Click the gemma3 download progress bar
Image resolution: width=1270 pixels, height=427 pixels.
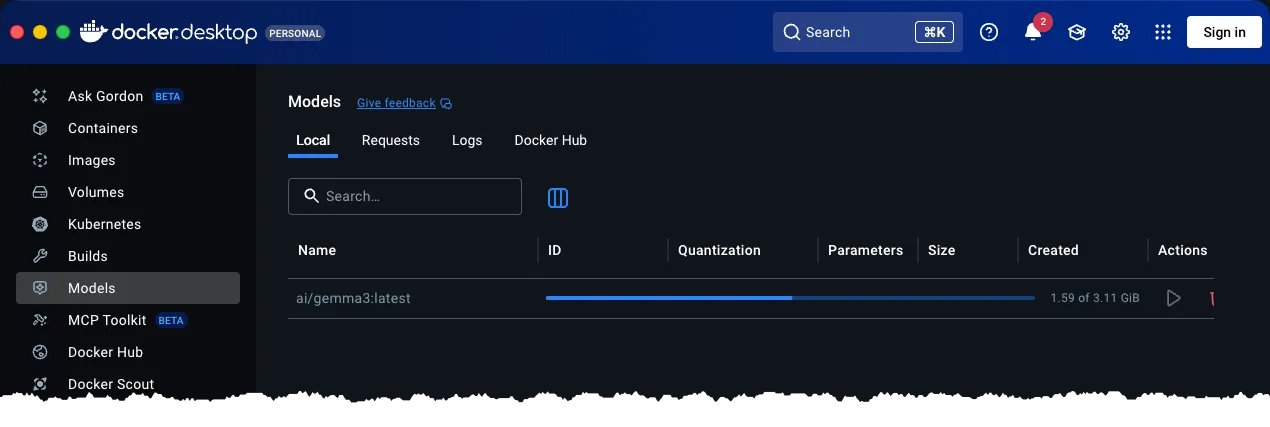pyautogui.click(x=790, y=298)
